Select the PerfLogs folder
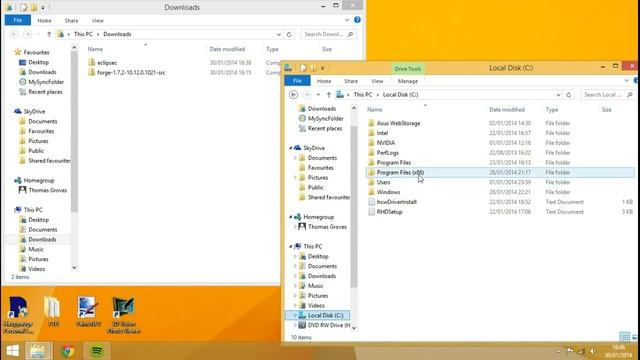Image resolution: width=640 pixels, height=360 pixels. click(387, 153)
